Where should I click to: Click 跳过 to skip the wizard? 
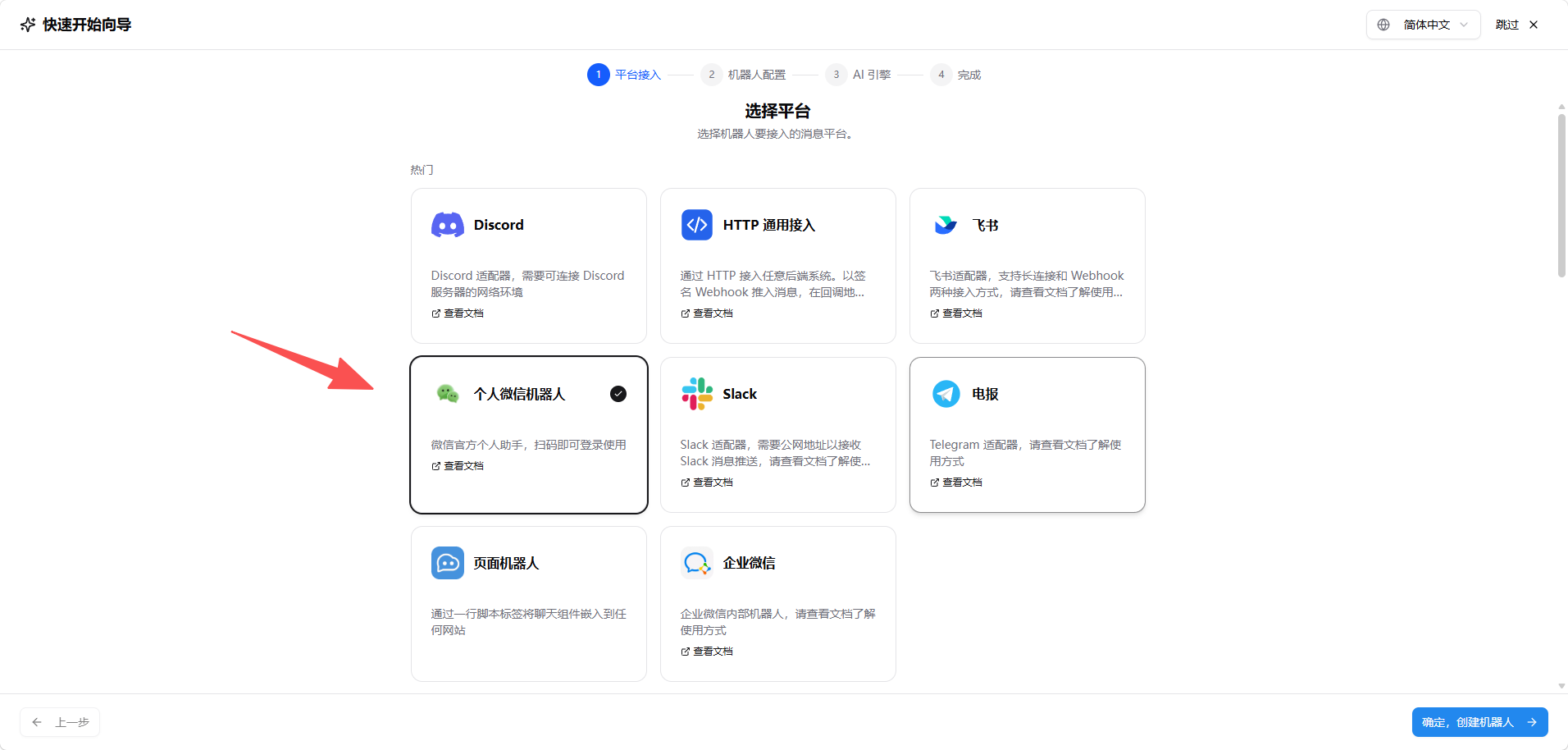[x=1506, y=25]
